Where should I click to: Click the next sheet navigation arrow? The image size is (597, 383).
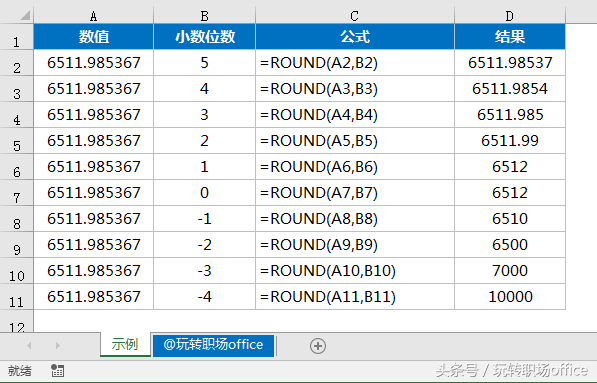point(57,345)
